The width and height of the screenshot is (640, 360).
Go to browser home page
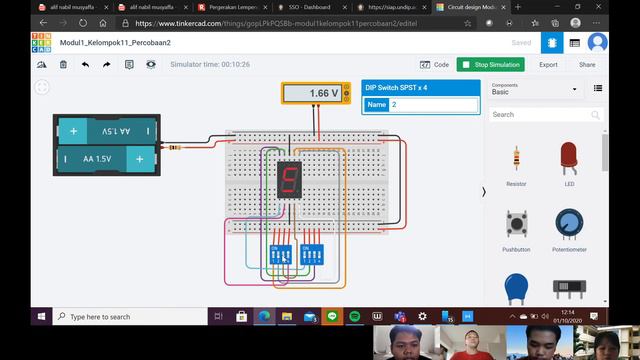(103, 23)
